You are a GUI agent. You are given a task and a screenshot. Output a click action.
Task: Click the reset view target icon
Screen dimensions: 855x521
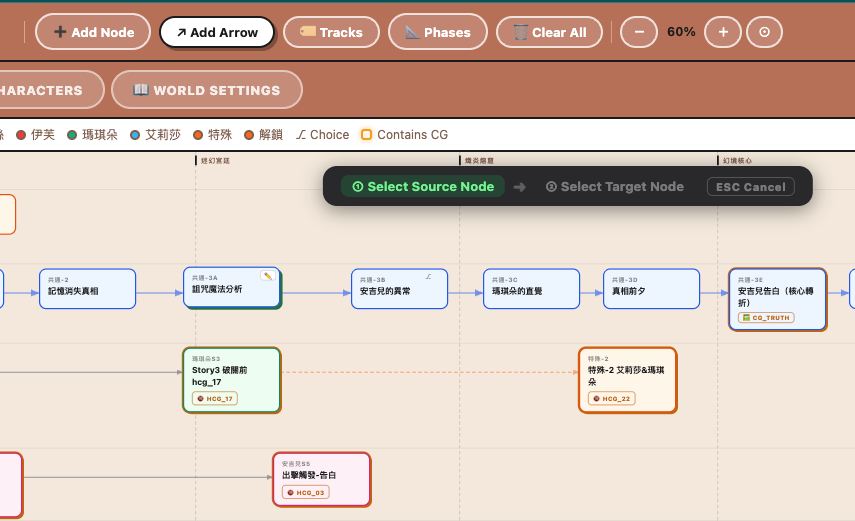point(765,32)
